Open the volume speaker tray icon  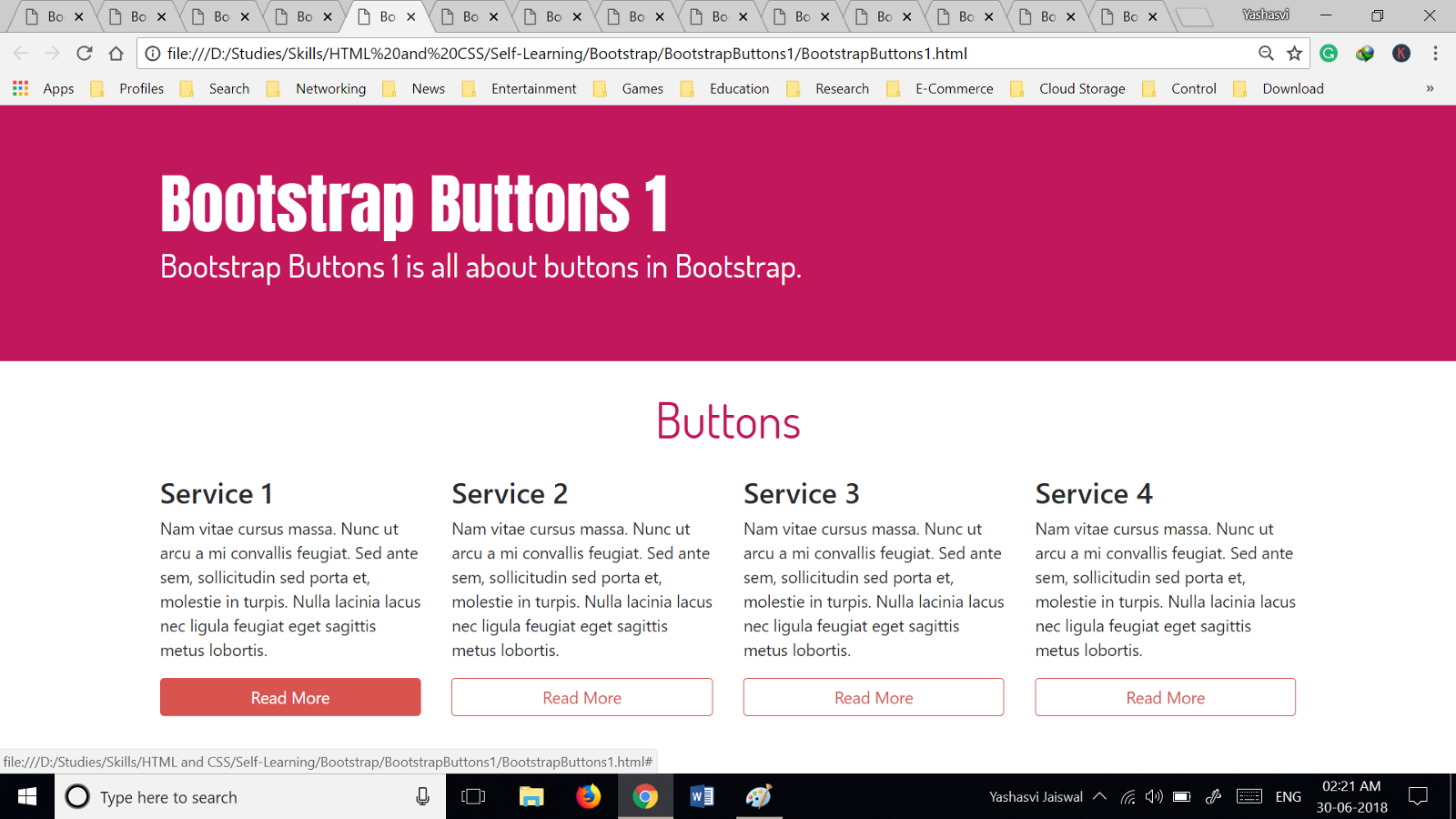[1154, 797]
